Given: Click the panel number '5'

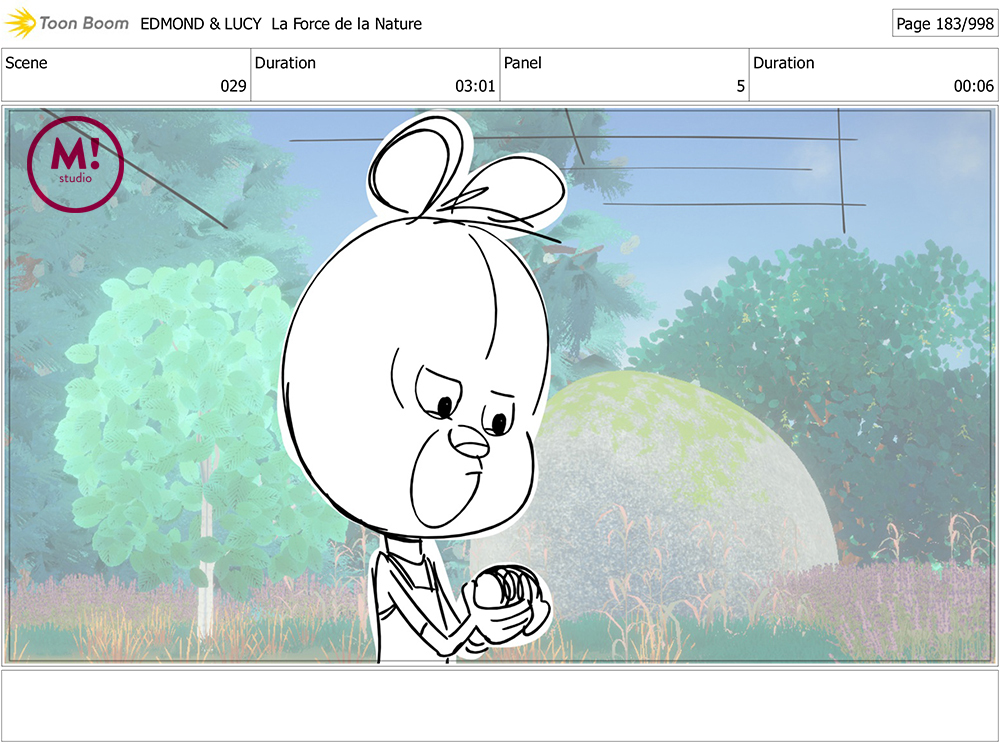Looking at the screenshot, I should [x=740, y=86].
